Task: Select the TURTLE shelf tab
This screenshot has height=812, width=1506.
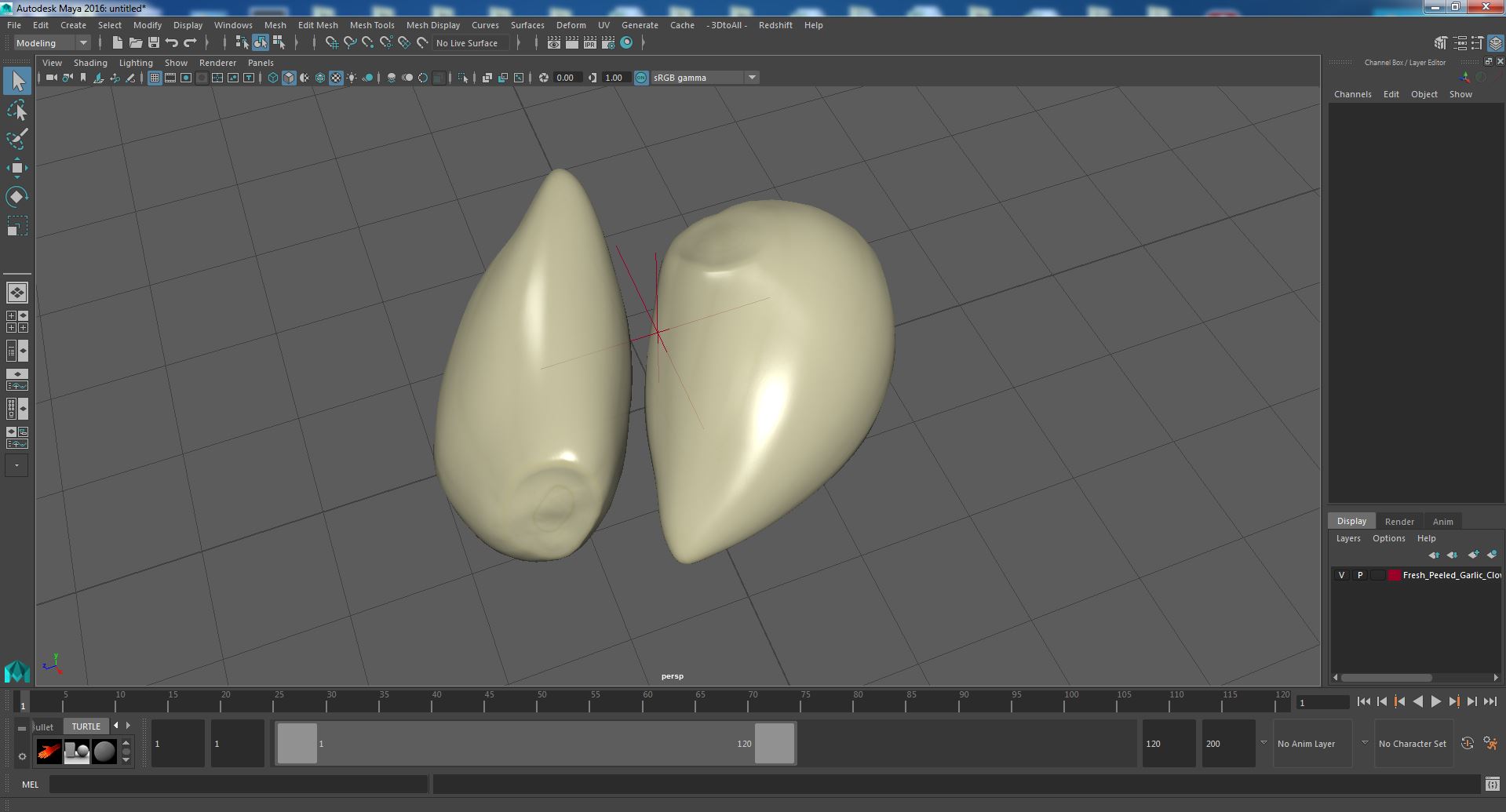Action: tap(86, 726)
